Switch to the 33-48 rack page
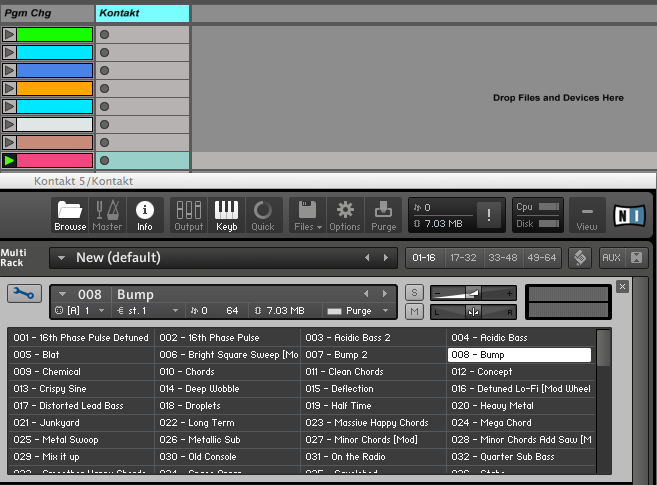The image size is (657, 485). [x=501, y=258]
